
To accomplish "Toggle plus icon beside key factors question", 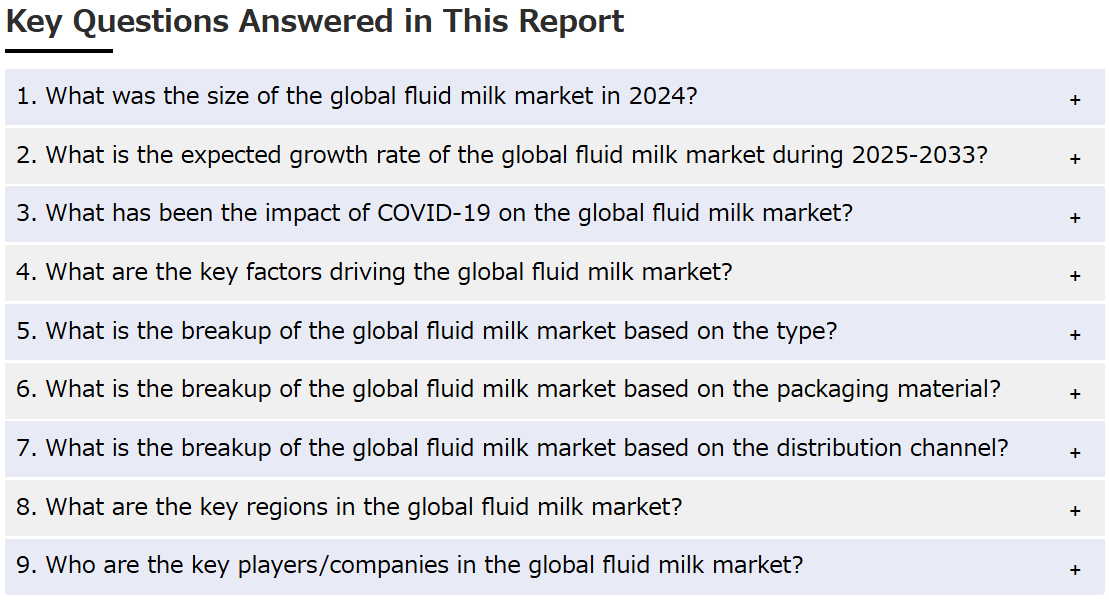I will click(x=1074, y=276).
